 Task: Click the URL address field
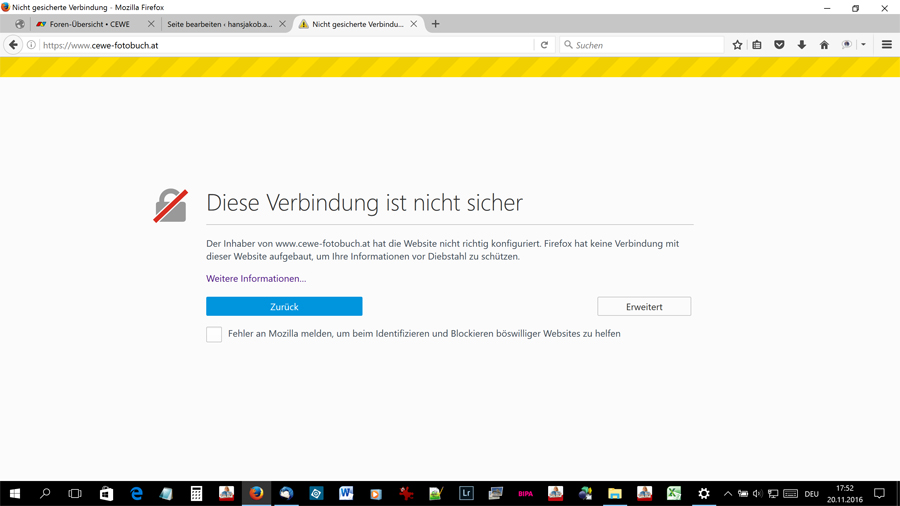[x=287, y=45]
